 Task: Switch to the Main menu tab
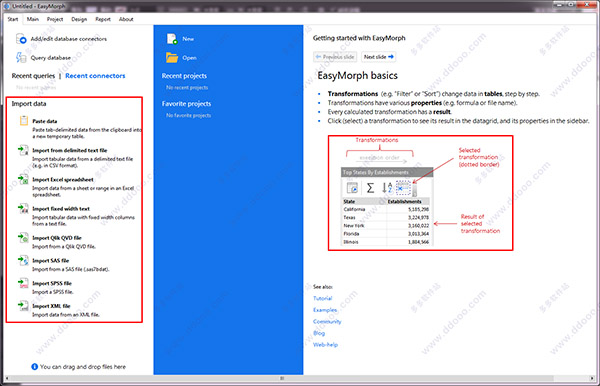33,19
